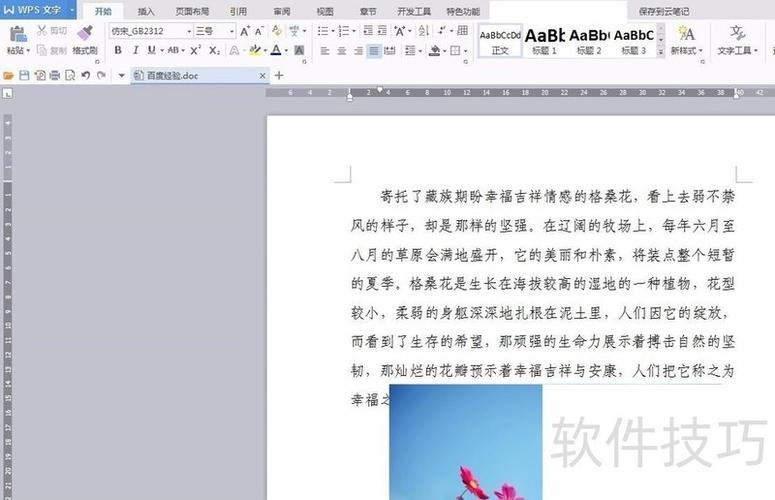Open the 引用 (References) tab

click(x=238, y=11)
